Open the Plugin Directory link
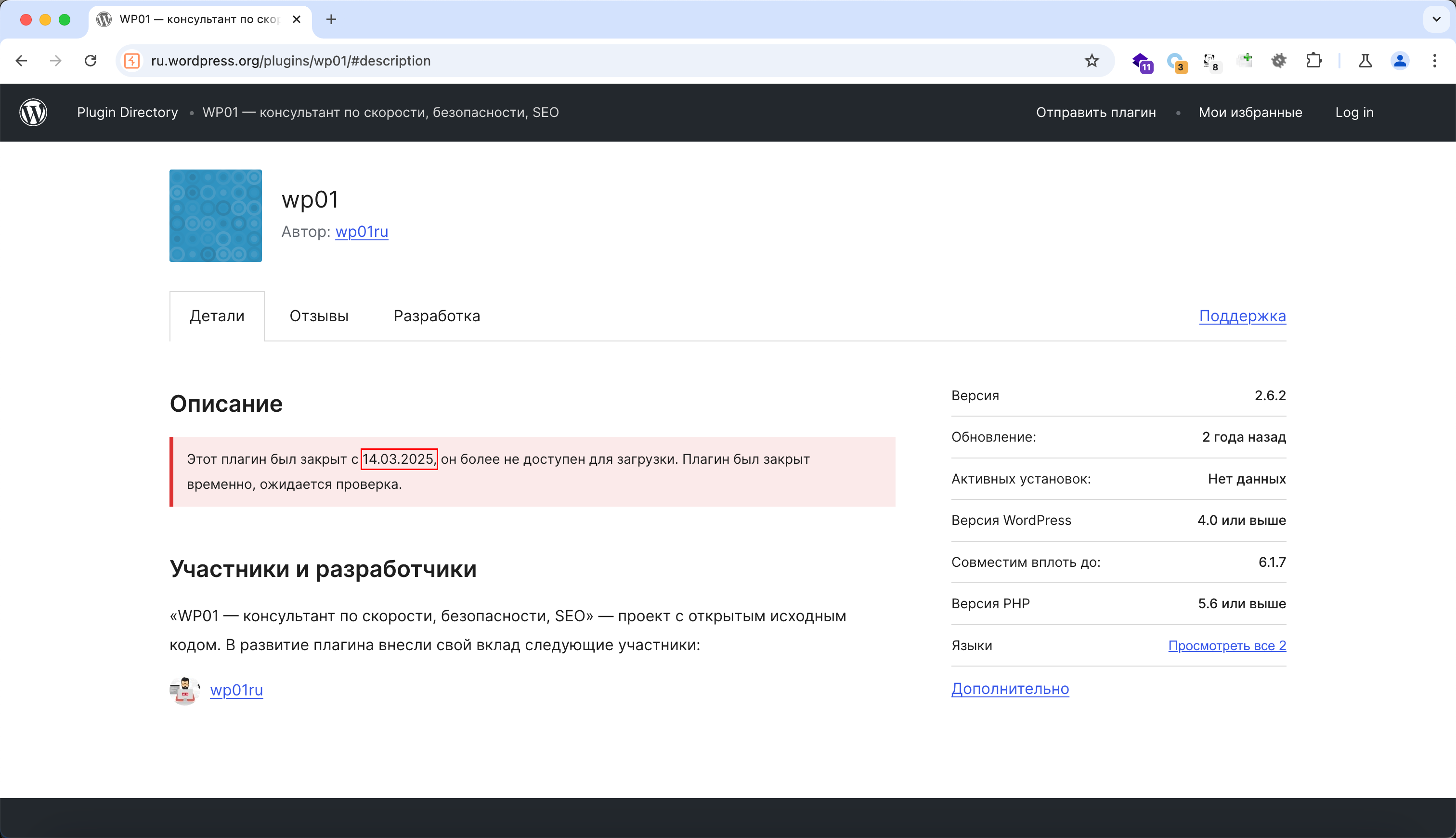 [x=128, y=112]
